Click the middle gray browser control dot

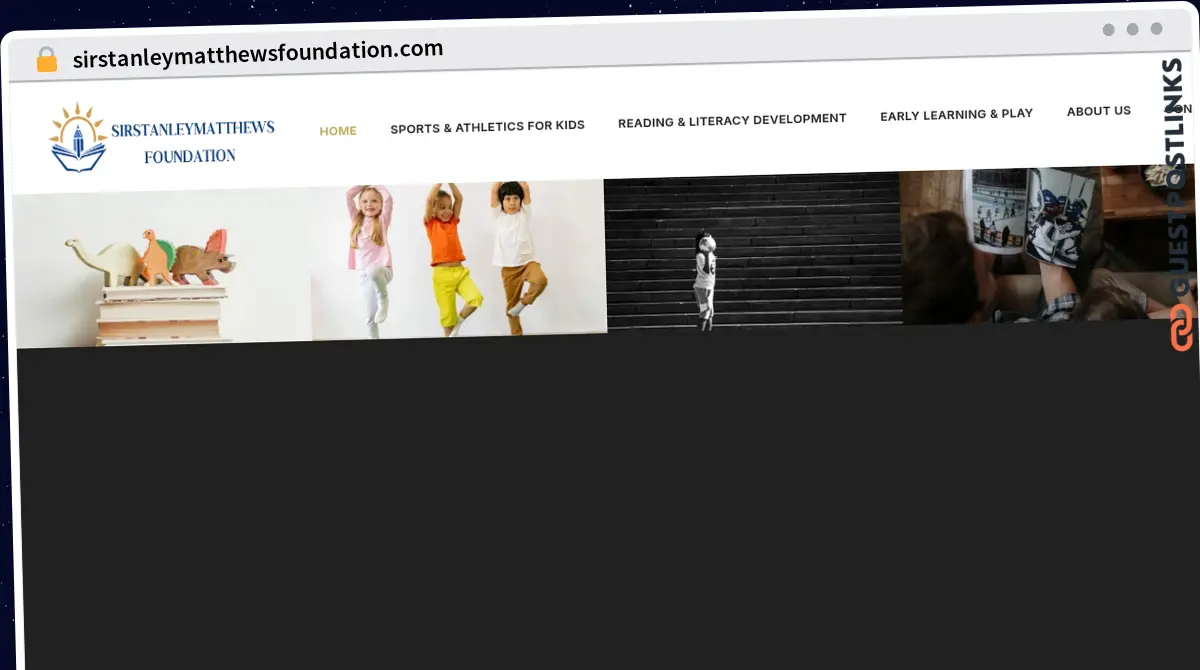[1131, 30]
